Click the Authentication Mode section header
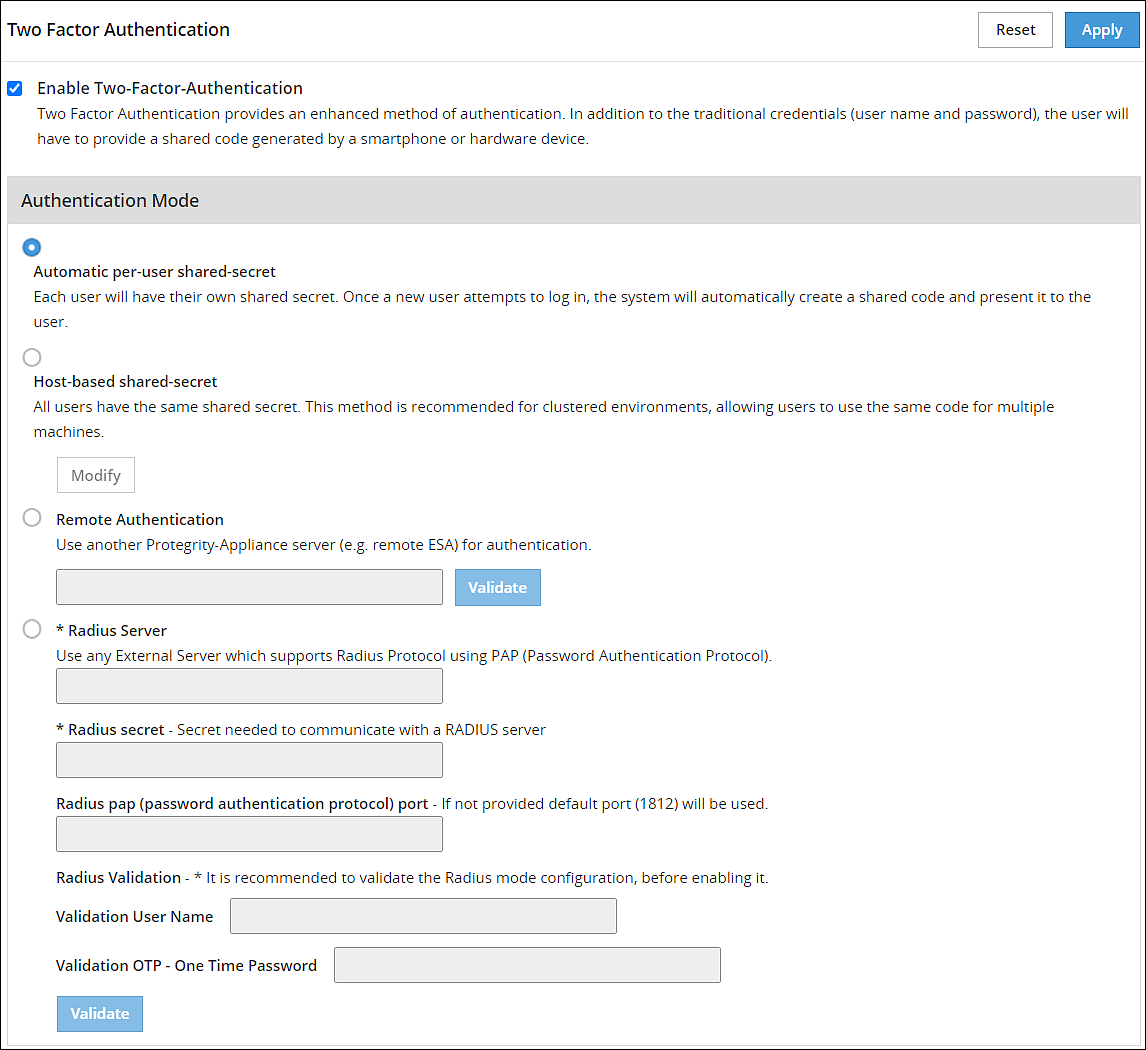 [110, 200]
